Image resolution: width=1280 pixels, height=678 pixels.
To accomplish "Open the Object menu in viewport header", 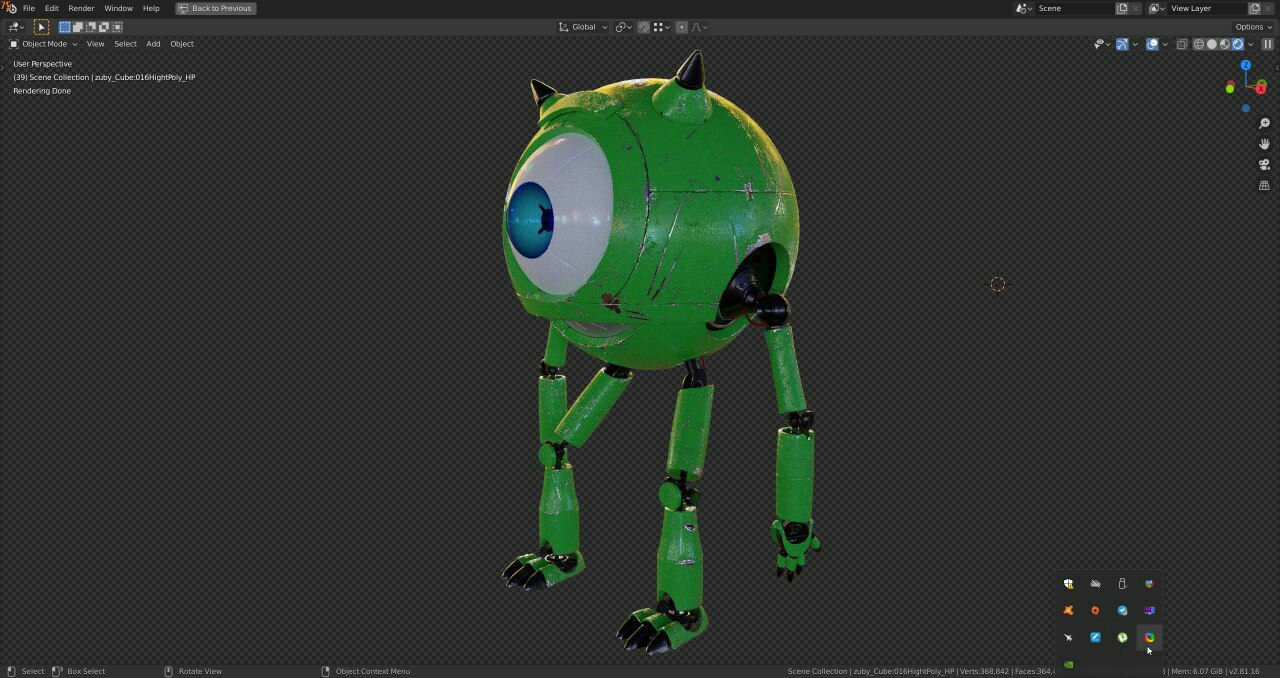I will (182, 44).
